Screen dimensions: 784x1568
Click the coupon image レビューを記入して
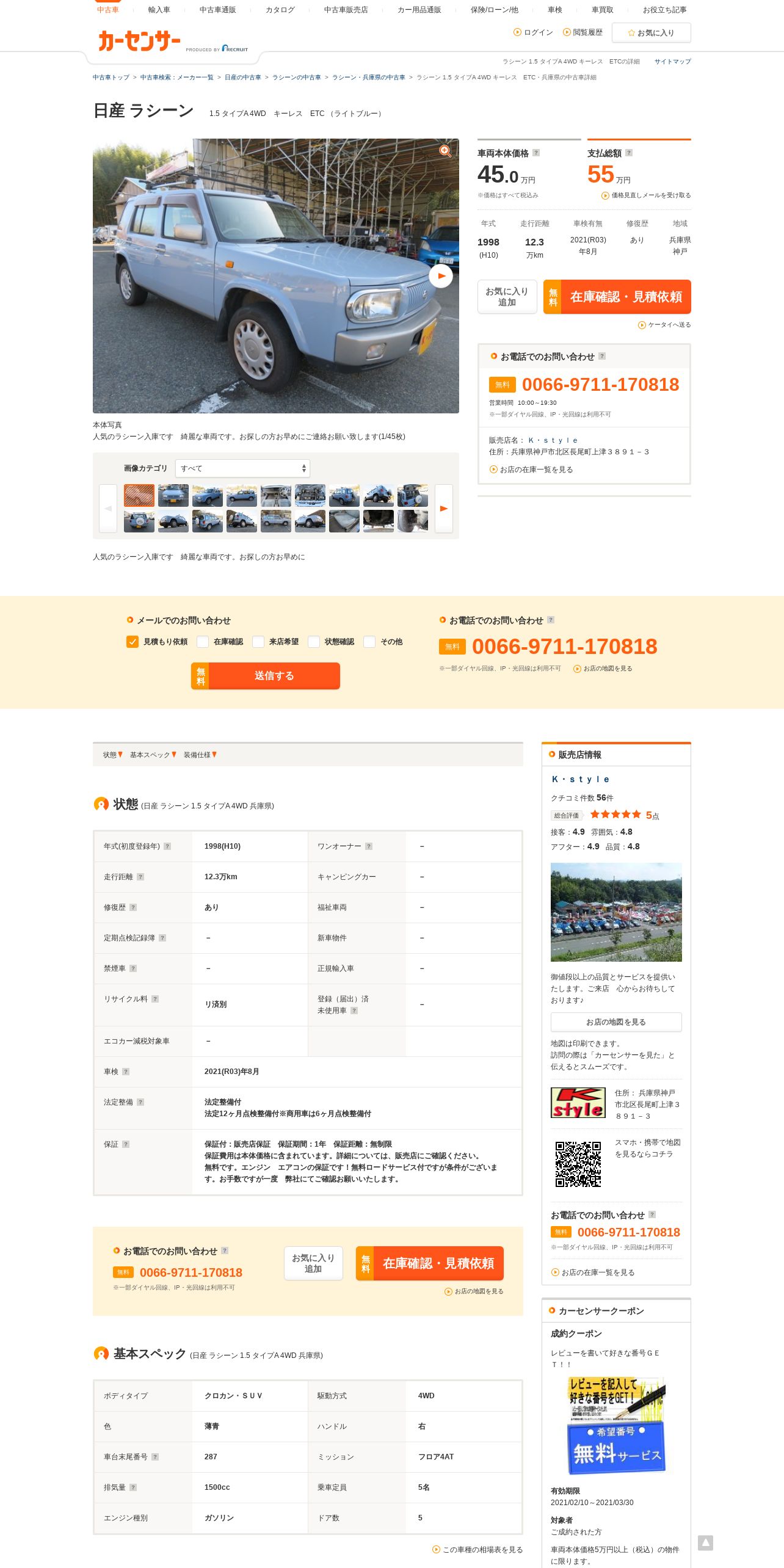(x=616, y=1426)
